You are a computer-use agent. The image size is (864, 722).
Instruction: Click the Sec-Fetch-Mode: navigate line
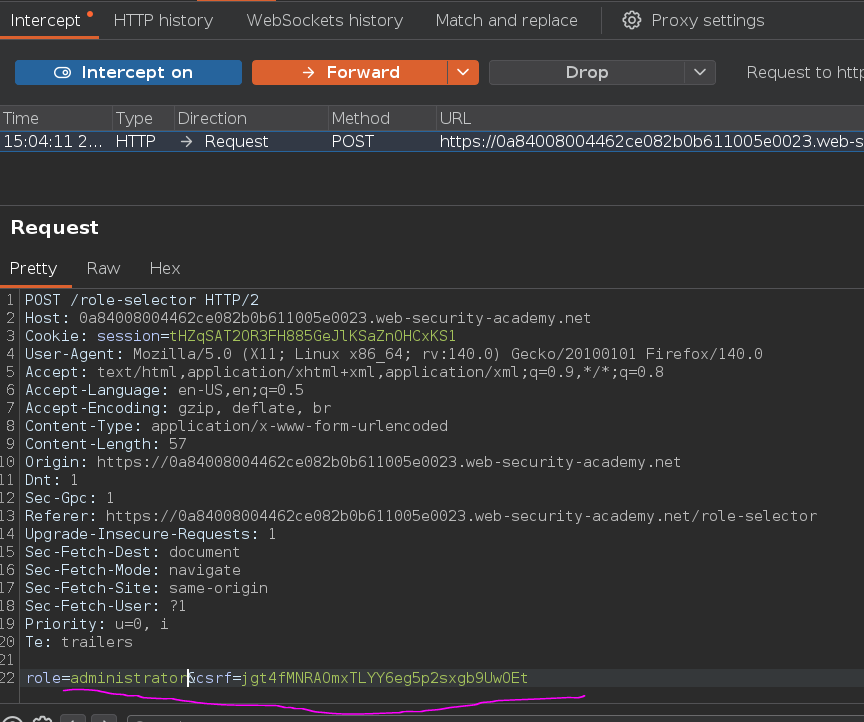[x=133, y=570]
